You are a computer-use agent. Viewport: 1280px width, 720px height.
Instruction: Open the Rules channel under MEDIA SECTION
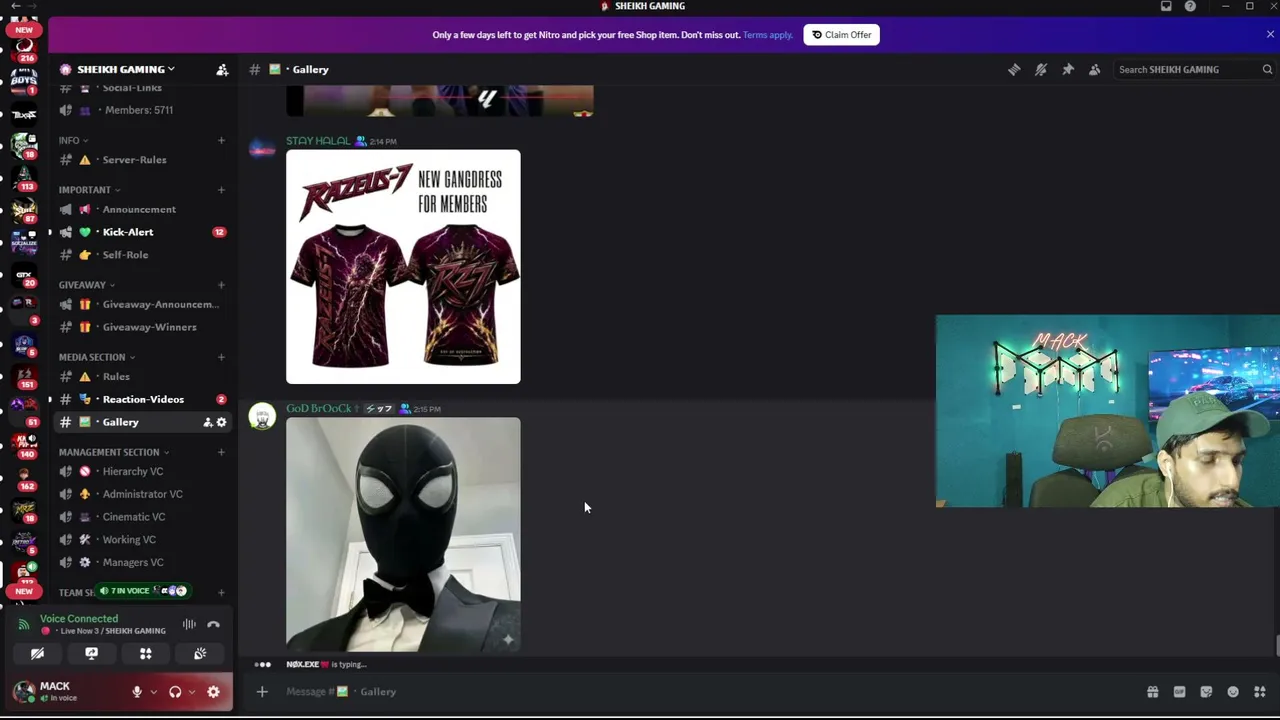142,377
